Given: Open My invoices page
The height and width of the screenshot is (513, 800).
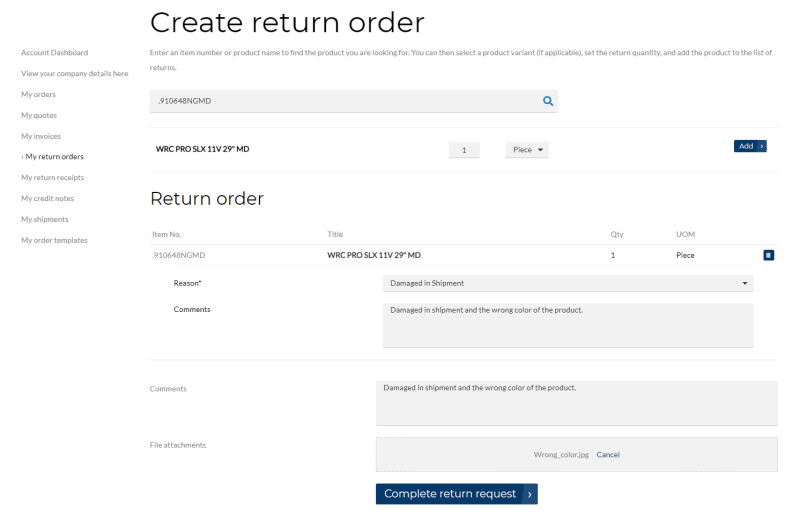Looking at the screenshot, I should (x=41, y=136).
